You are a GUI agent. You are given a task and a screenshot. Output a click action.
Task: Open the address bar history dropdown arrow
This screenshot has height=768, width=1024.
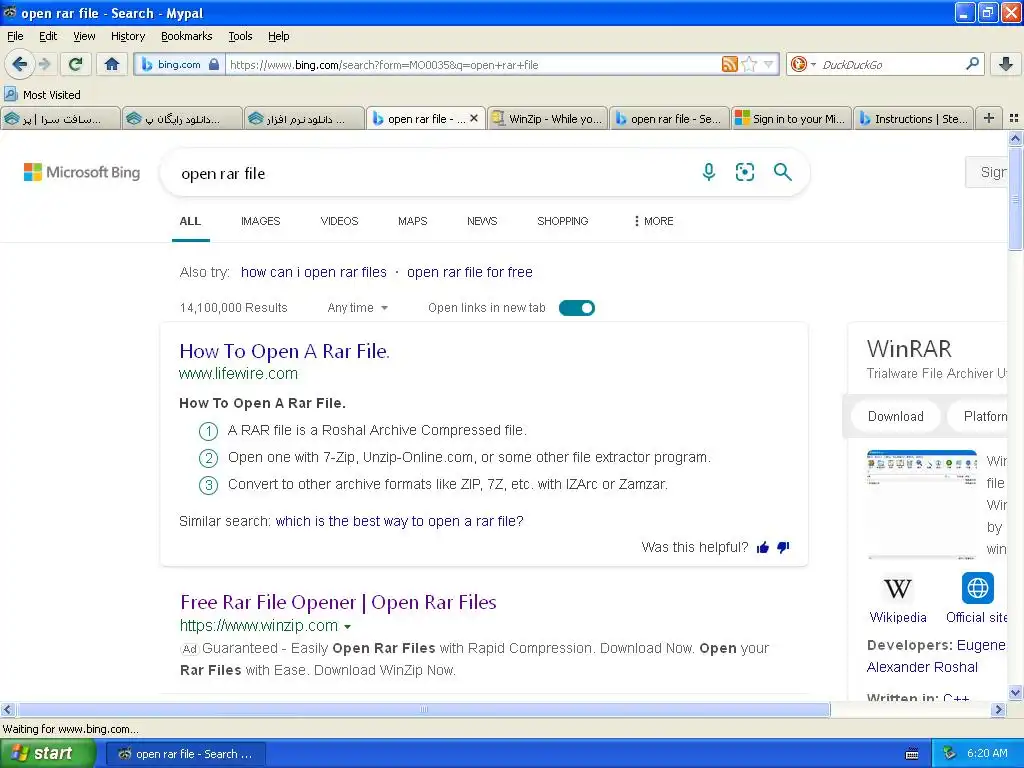(769, 64)
